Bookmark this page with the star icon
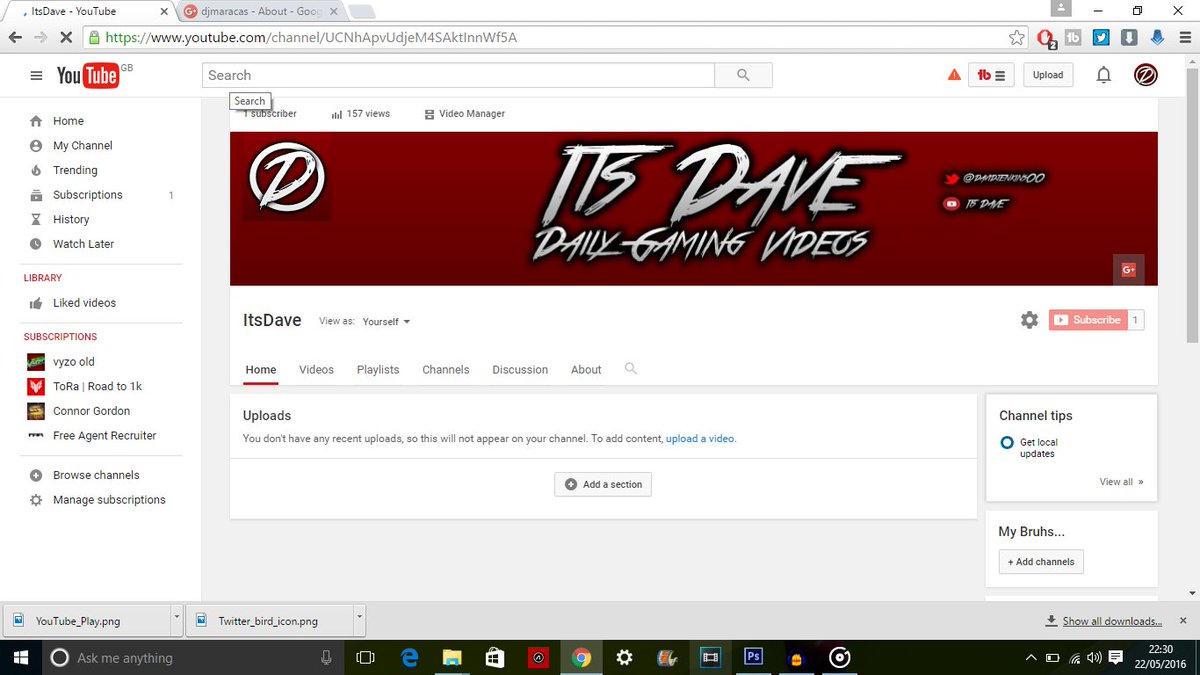The image size is (1200, 675). (x=1017, y=37)
